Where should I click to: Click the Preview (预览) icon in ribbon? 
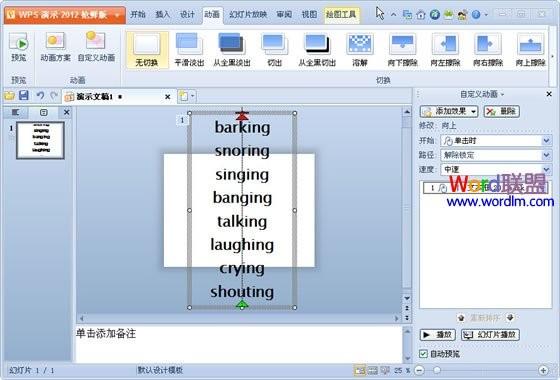(x=19, y=47)
